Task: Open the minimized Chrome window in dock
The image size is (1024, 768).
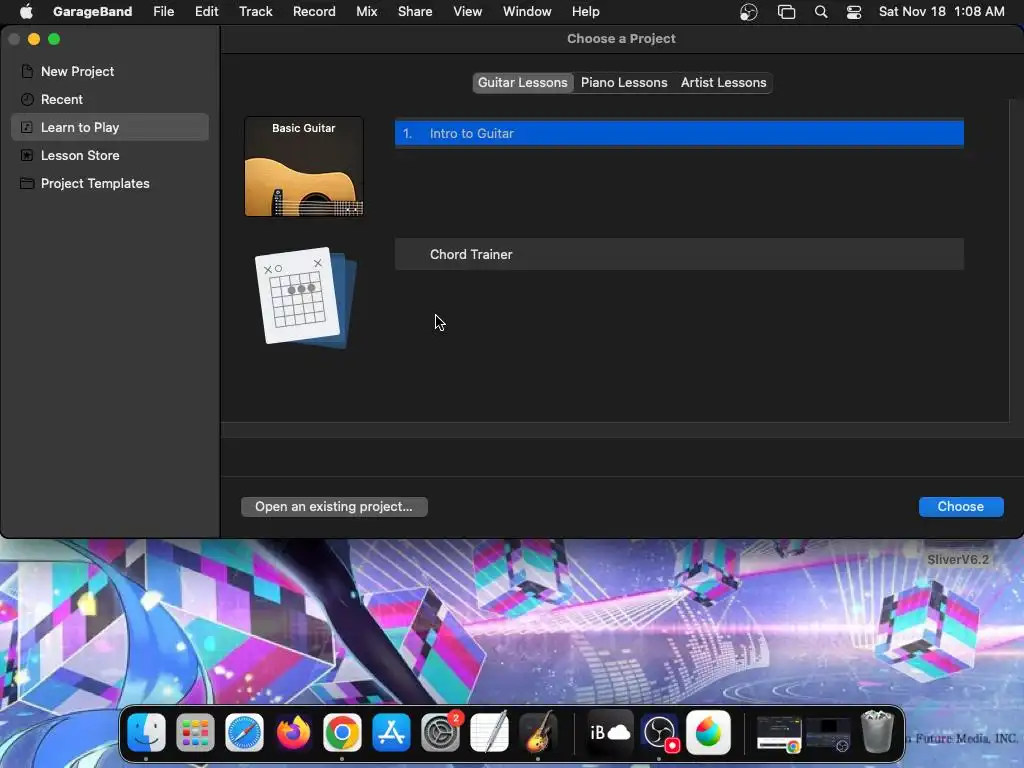Action: 779,733
